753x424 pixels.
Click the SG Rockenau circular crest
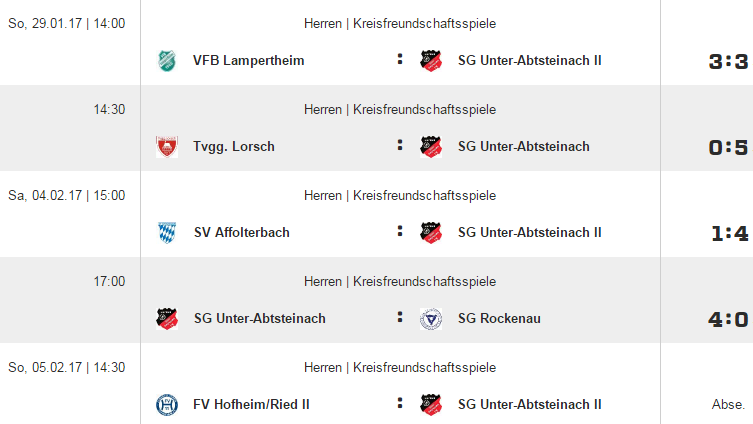[x=431, y=318]
